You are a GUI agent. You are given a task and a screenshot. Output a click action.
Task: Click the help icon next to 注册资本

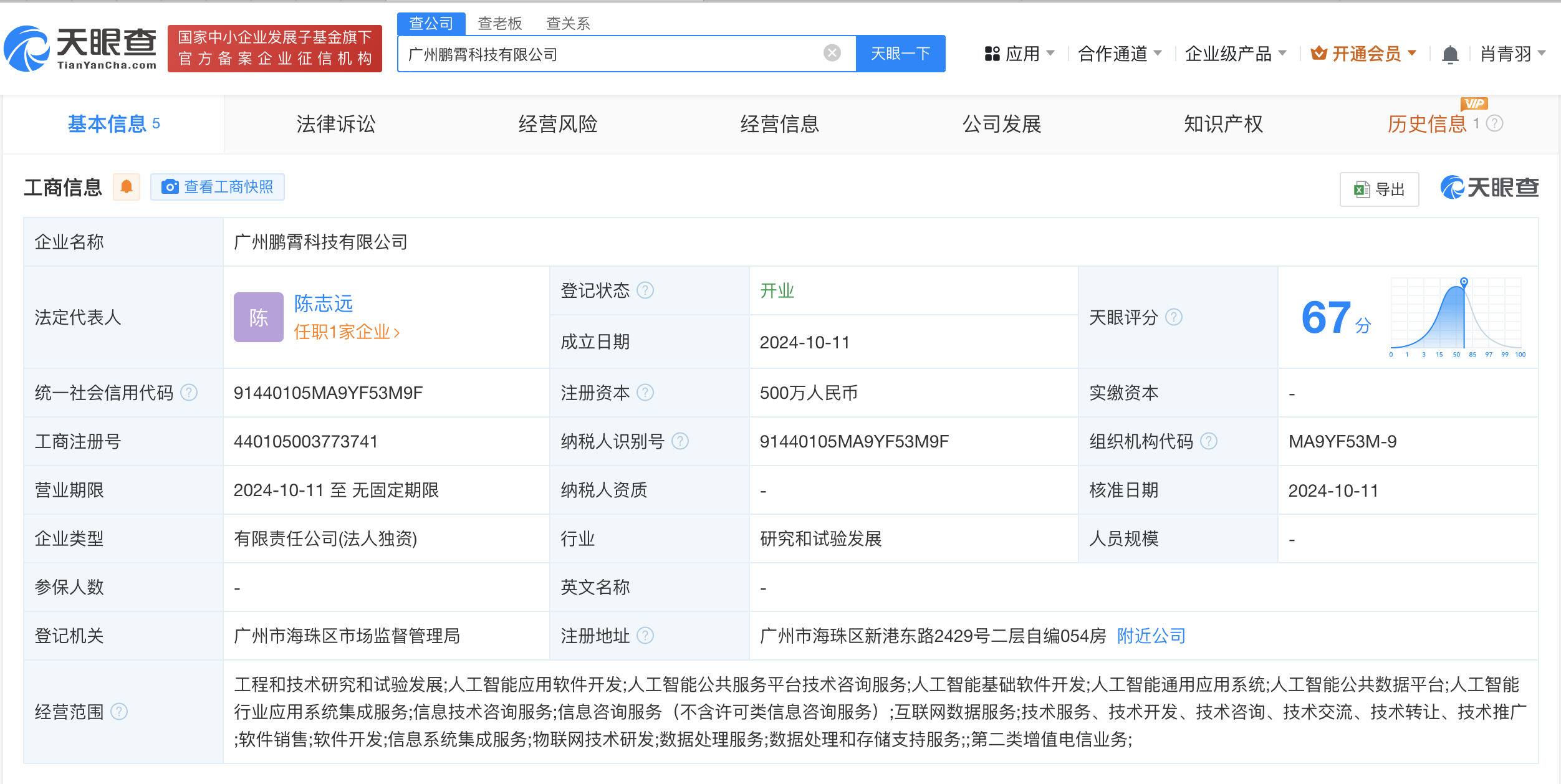point(645,393)
